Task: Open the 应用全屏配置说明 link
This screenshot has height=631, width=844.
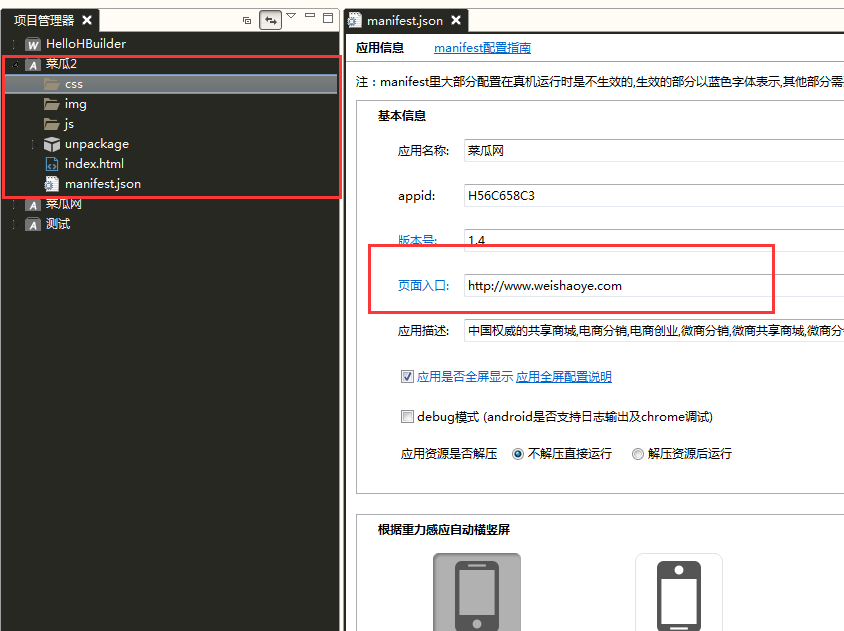Action: [564, 376]
